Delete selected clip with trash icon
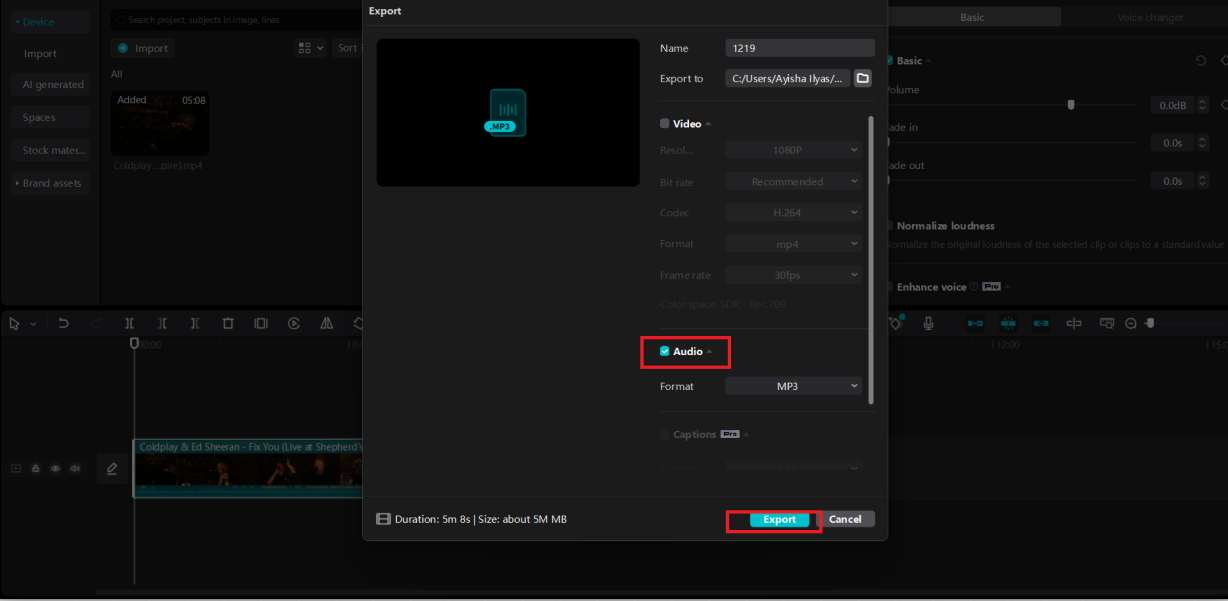1228x601 pixels. coord(228,323)
